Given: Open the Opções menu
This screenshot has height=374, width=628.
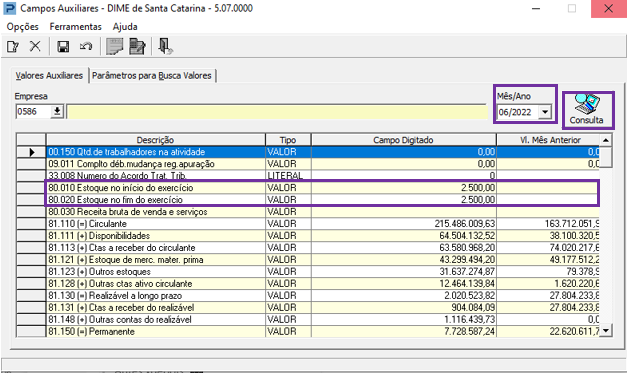Looking at the screenshot, I should click(22, 27).
